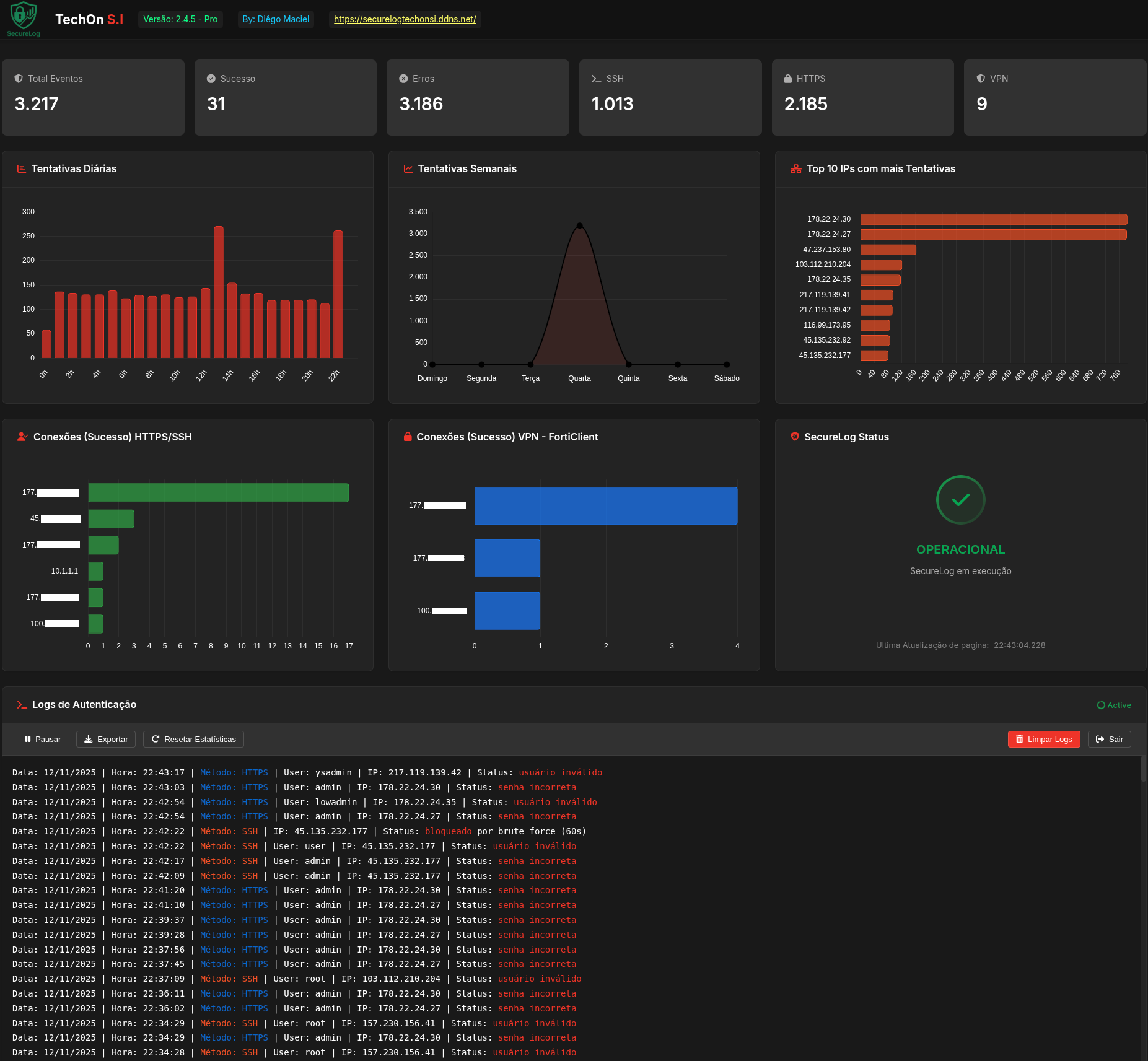Select the Total Eventos shield icon
Viewport: 1148px width, 1061px height.
[x=19, y=78]
